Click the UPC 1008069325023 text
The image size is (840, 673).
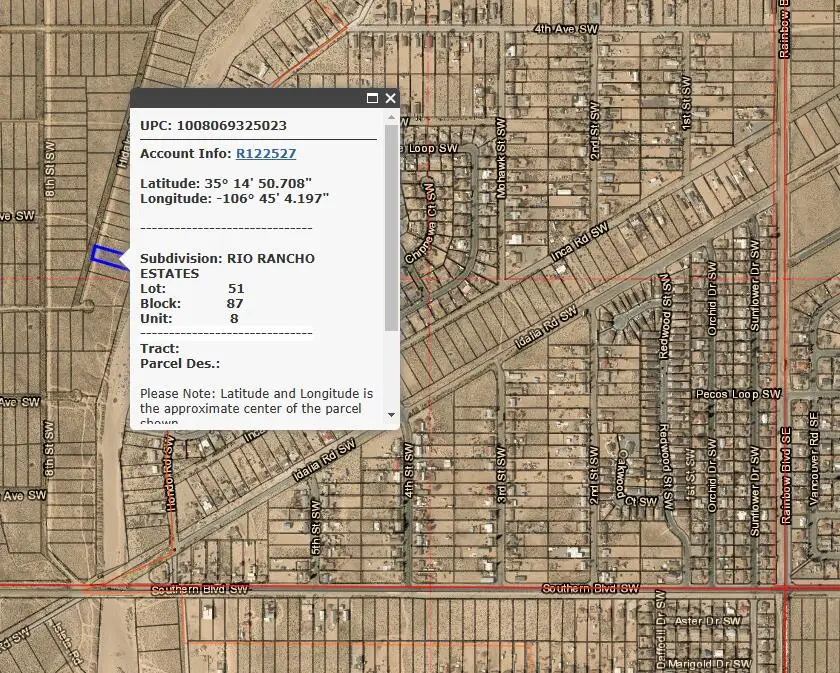213,126
